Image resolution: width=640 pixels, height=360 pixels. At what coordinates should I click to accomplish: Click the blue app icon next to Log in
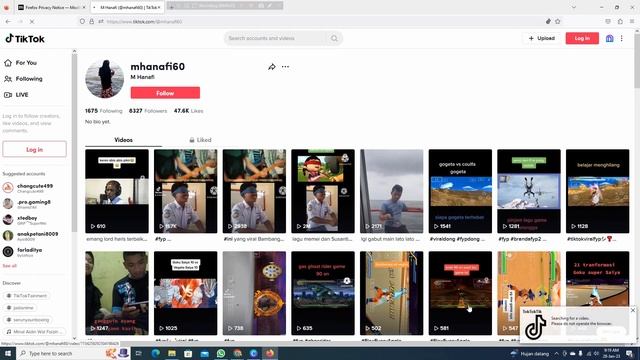coord(609,38)
